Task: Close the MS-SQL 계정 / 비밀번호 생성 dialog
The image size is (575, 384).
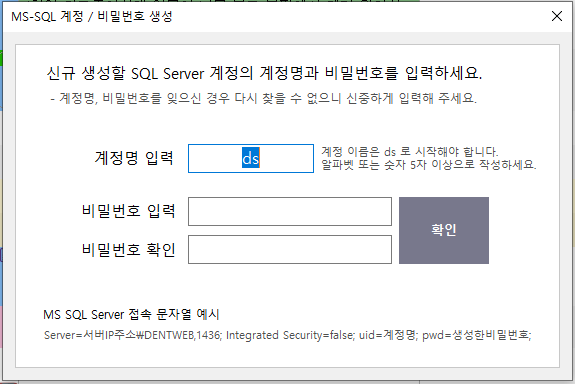Action: (x=557, y=16)
